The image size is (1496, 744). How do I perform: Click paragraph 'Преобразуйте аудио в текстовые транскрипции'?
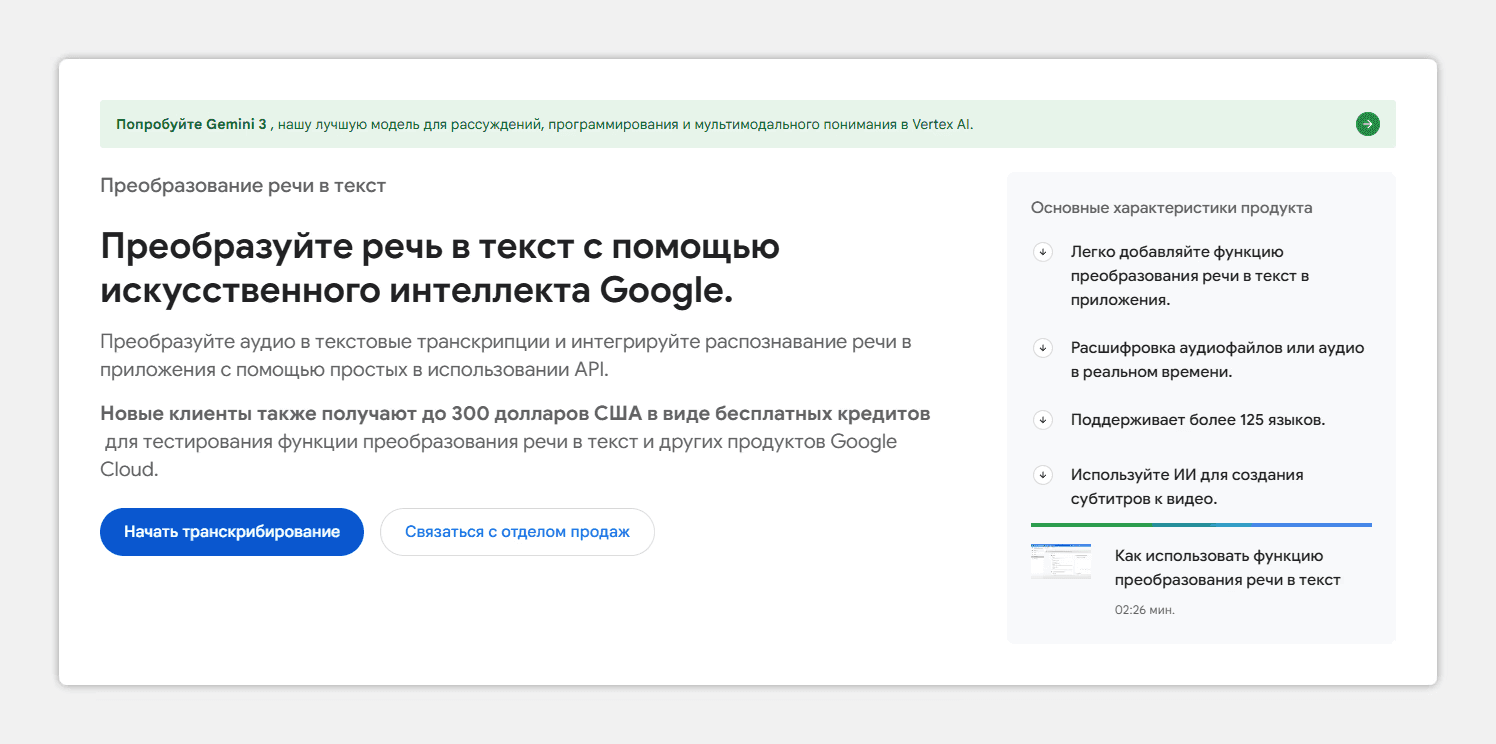tap(506, 355)
